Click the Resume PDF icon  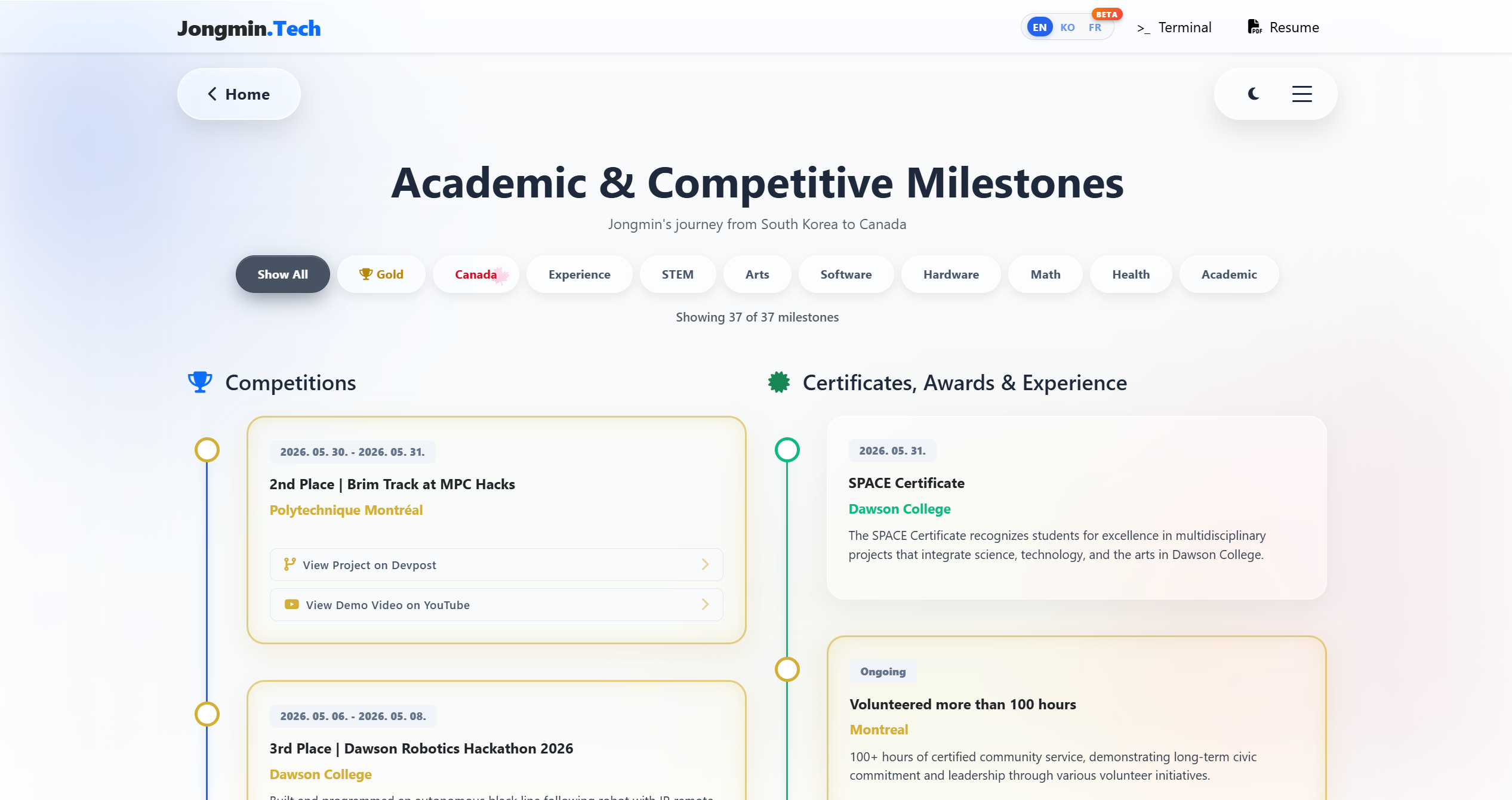pyautogui.click(x=1255, y=27)
